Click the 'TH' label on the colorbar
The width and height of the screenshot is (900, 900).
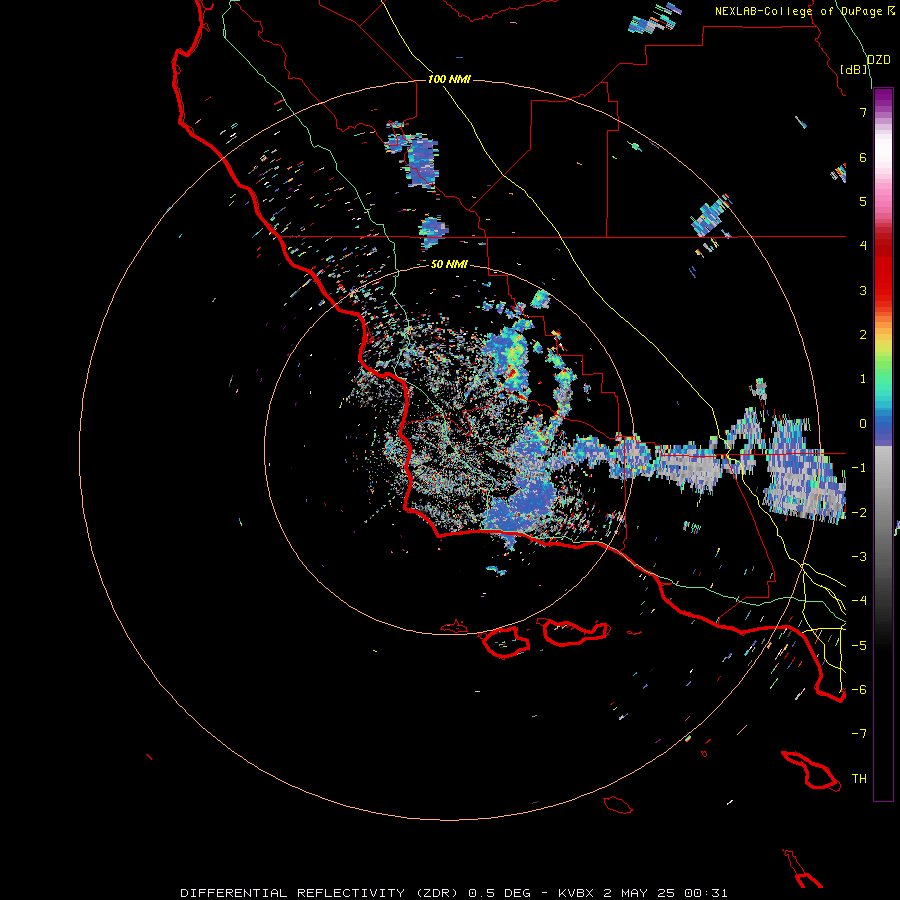tap(859, 779)
